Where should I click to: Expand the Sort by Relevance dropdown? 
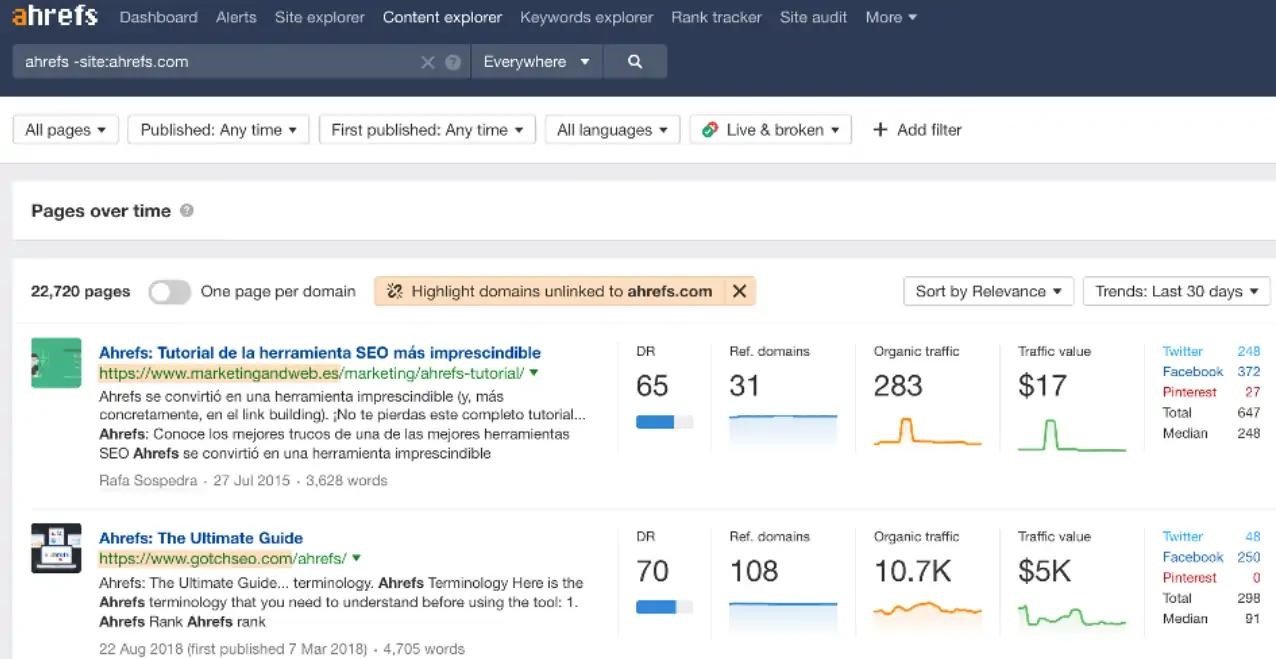click(x=987, y=291)
